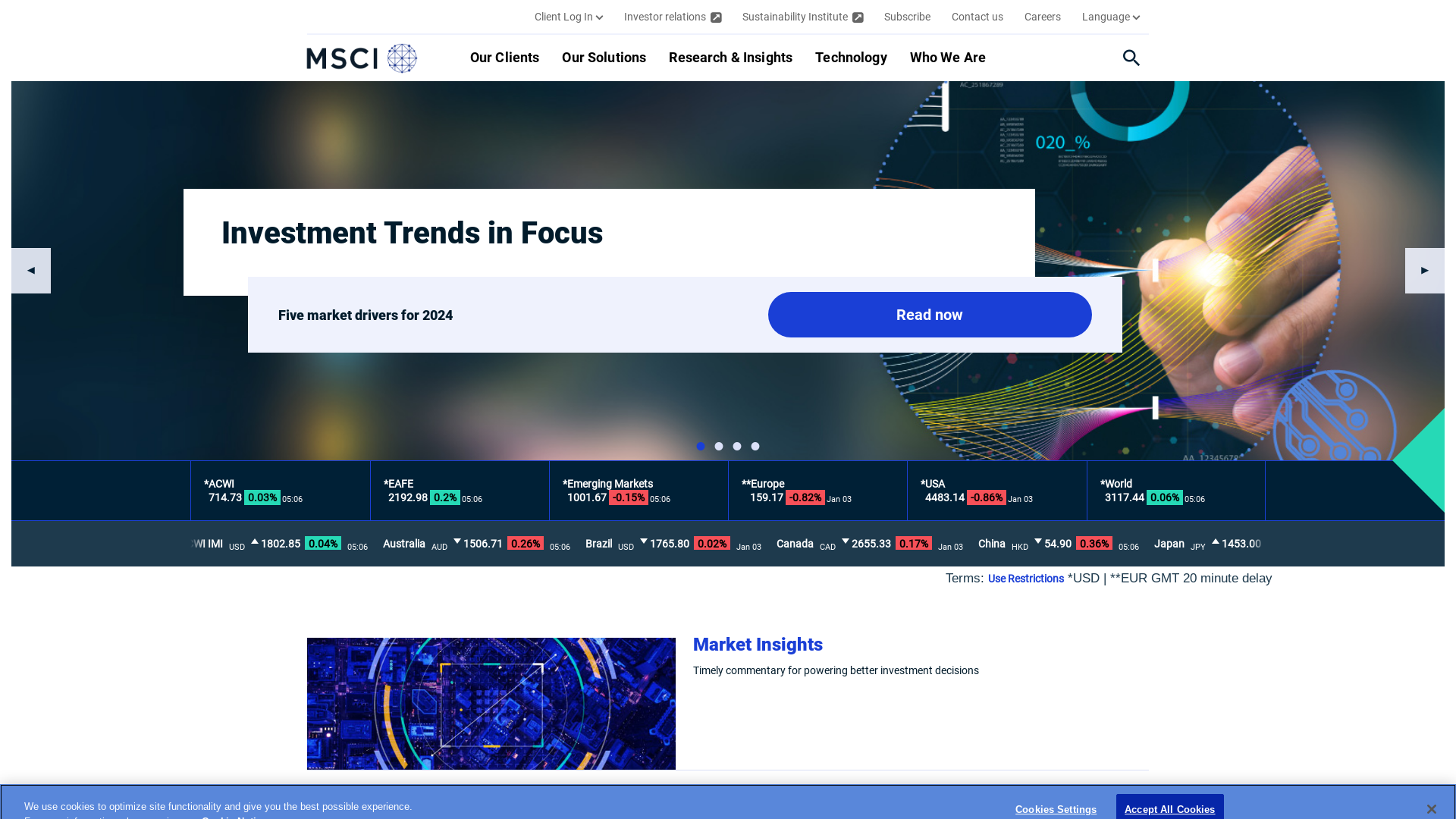Go to previous carousel slide arrow
The width and height of the screenshot is (1456, 819).
(x=31, y=271)
